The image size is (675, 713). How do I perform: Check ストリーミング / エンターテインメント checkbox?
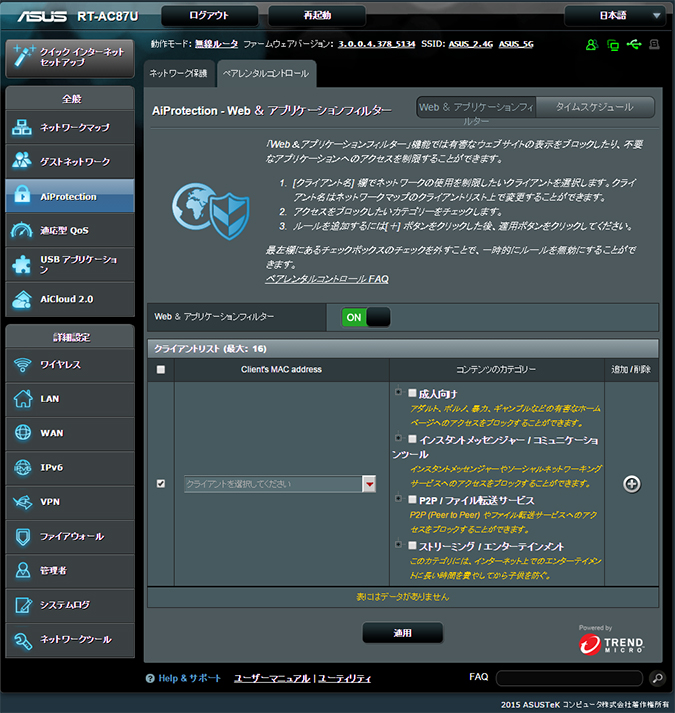coord(412,545)
